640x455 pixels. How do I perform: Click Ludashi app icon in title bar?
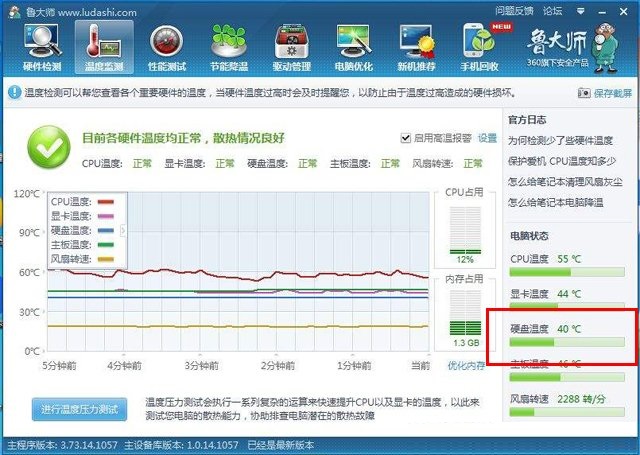[x=15, y=12]
